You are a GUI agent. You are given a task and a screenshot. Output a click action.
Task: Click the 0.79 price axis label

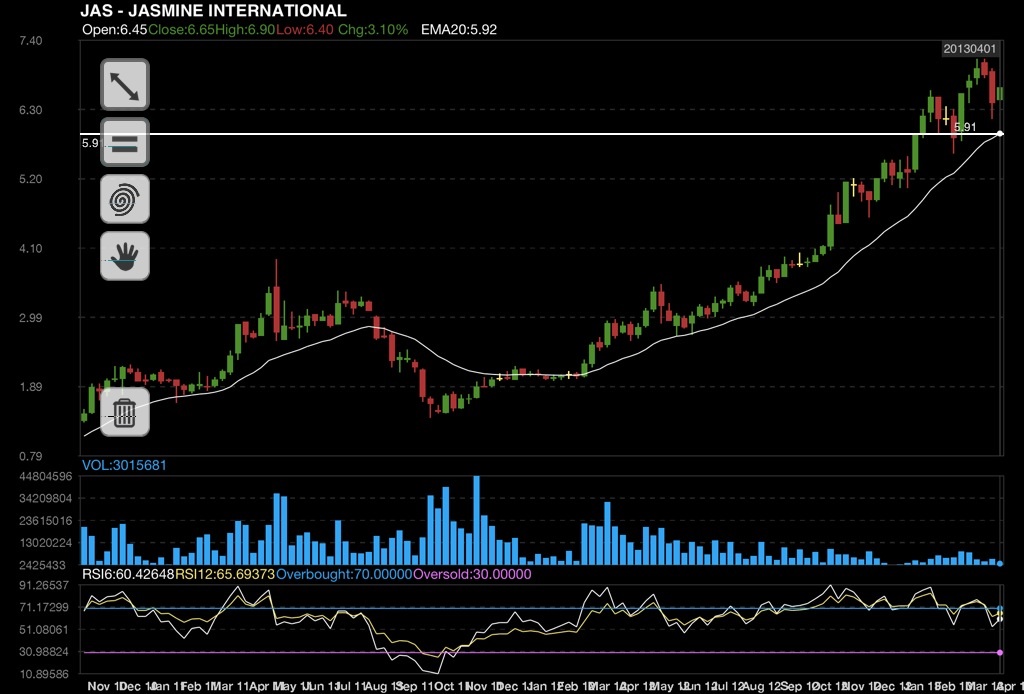31,456
